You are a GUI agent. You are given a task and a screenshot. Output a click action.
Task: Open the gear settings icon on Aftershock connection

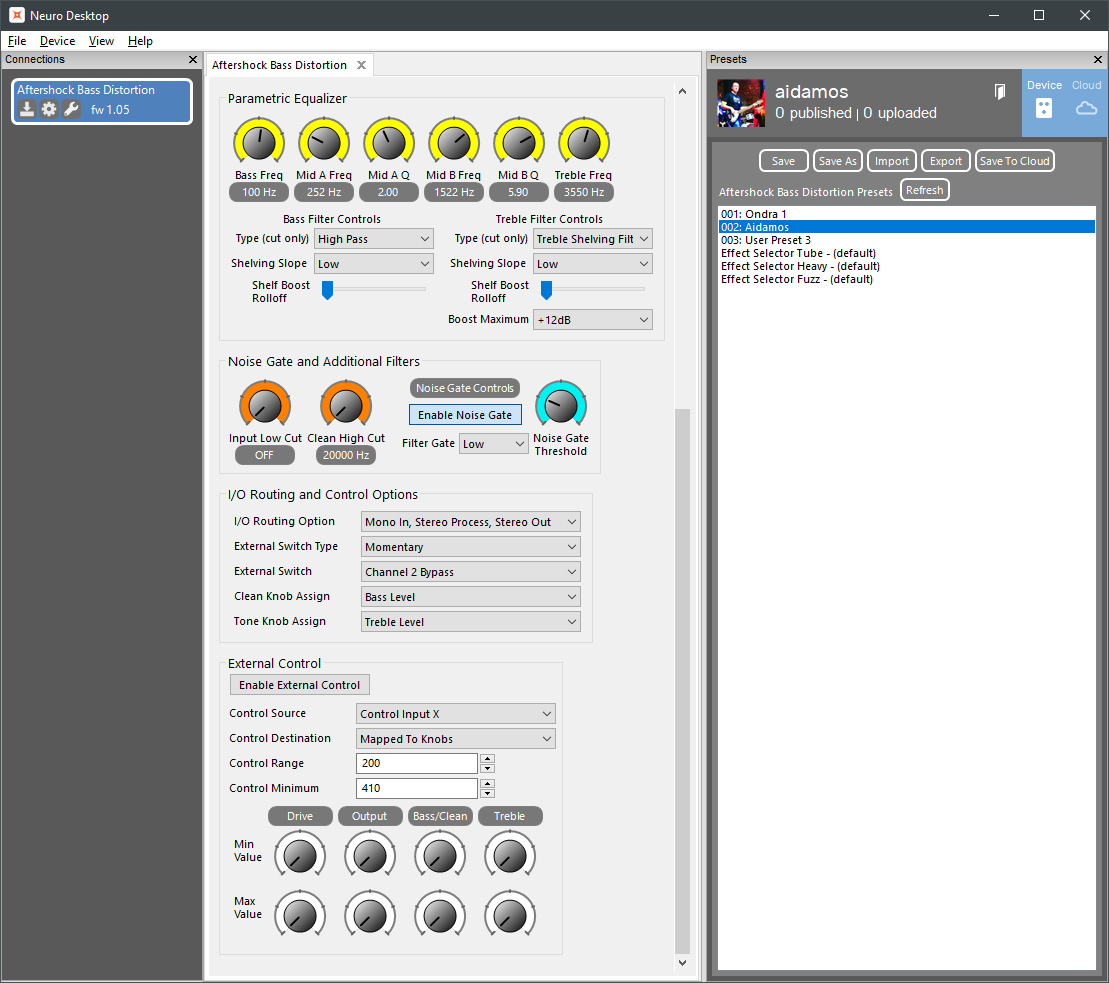[x=49, y=109]
